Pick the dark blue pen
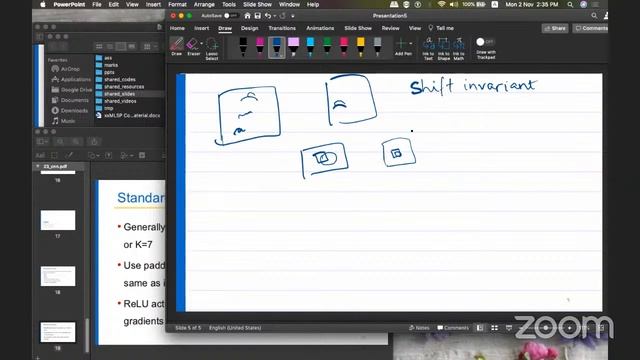The image size is (640, 360). (277, 47)
